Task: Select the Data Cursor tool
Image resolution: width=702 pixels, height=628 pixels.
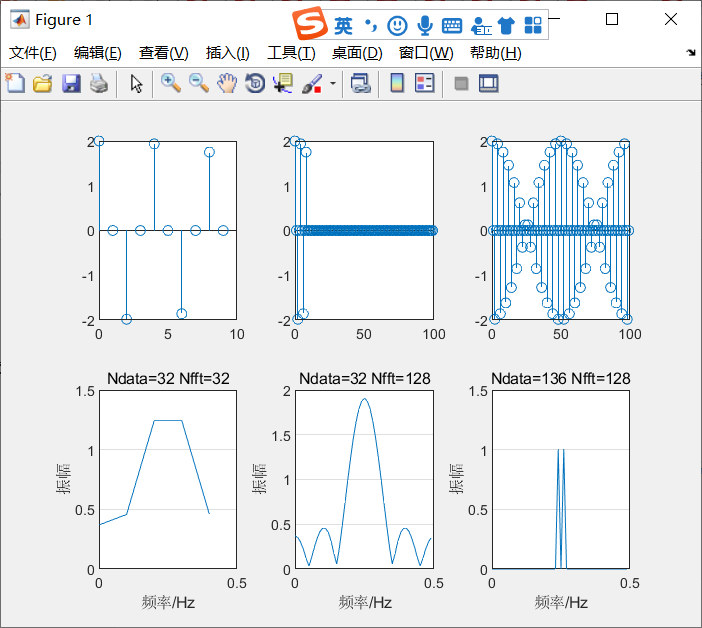Action: point(283,83)
